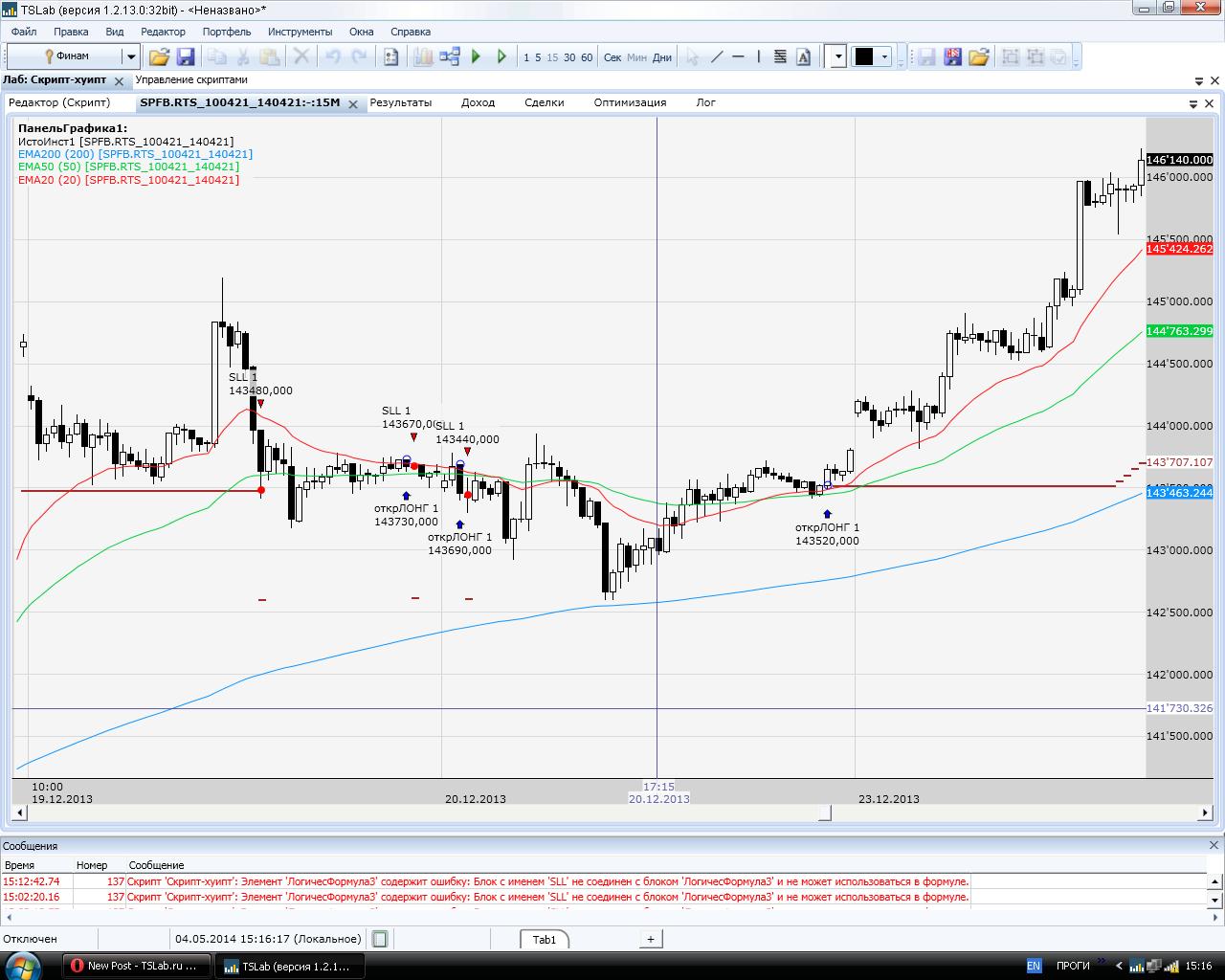The height and width of the screenshot is (980, 1225).
Task: Select the Fibonacci levels tool
Action: click(780, 56)
